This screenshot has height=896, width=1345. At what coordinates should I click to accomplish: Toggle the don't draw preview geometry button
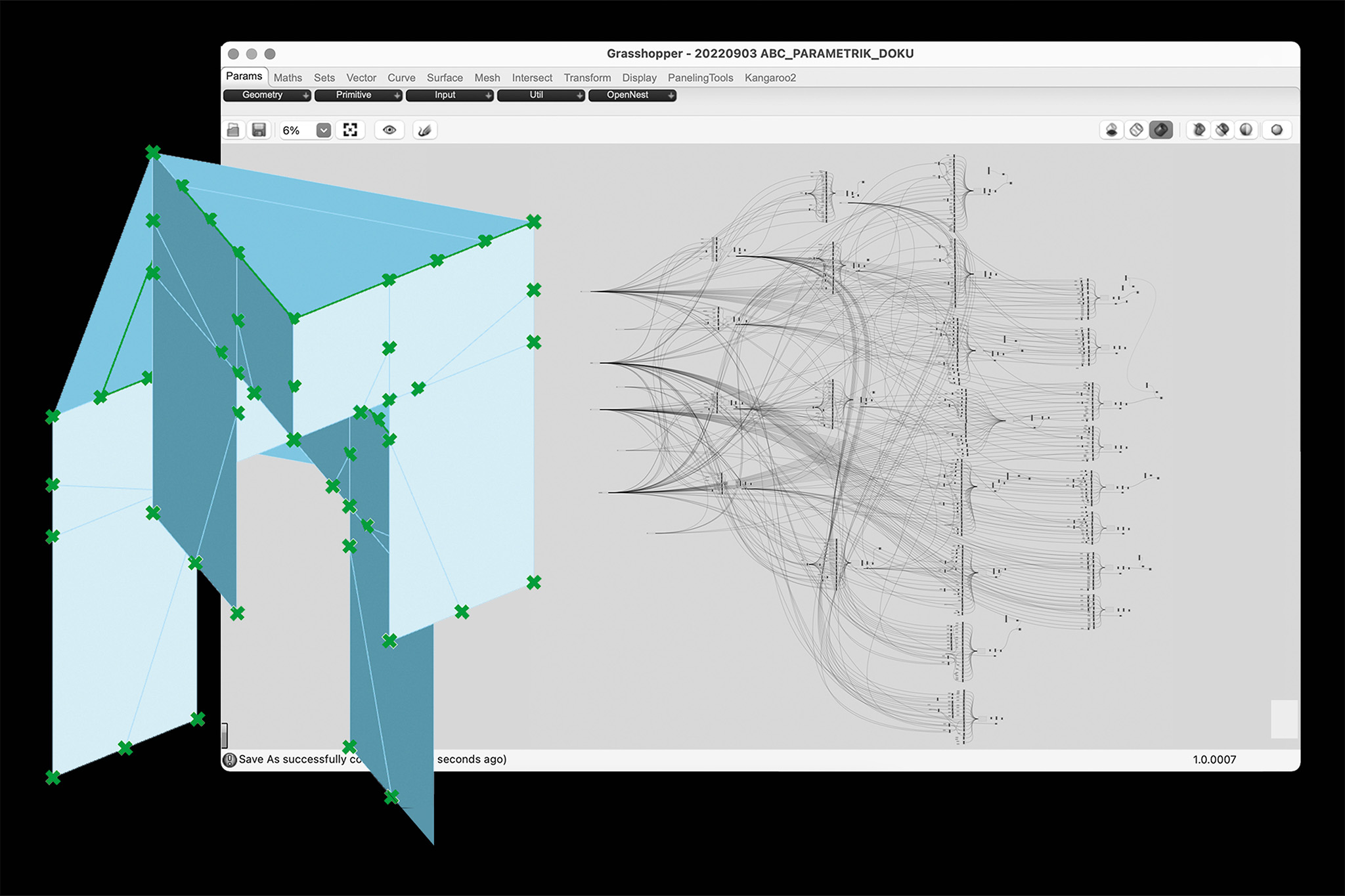(1111, 130)
